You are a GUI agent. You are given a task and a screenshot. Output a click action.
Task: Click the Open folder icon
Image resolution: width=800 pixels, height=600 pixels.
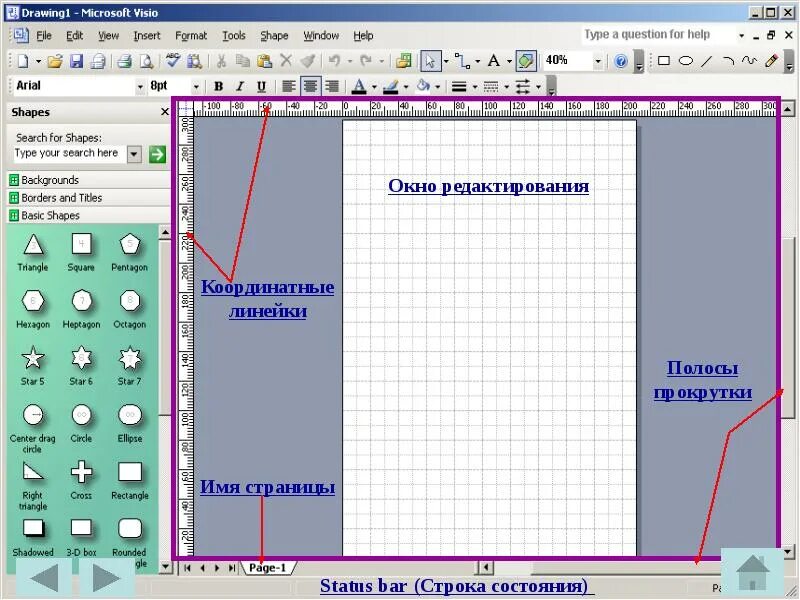pyautogui.click(x=55, y=61)
